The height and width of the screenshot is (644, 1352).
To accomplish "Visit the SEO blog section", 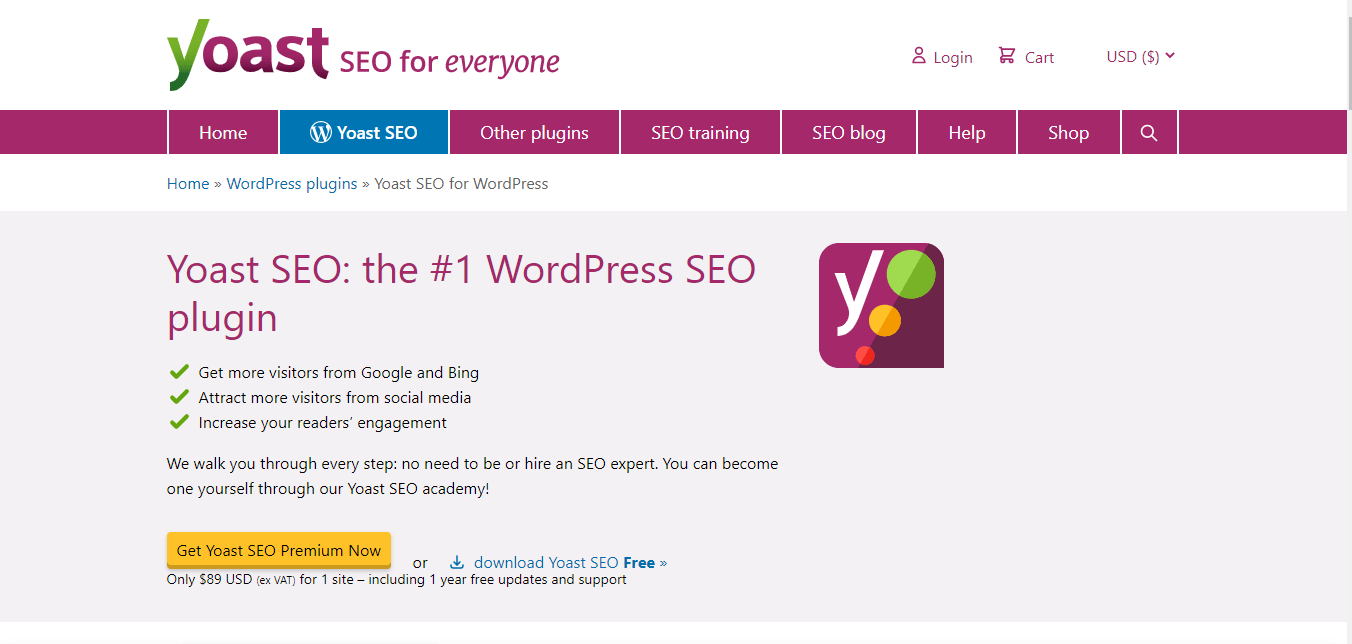I will click(x=848, y=133).
